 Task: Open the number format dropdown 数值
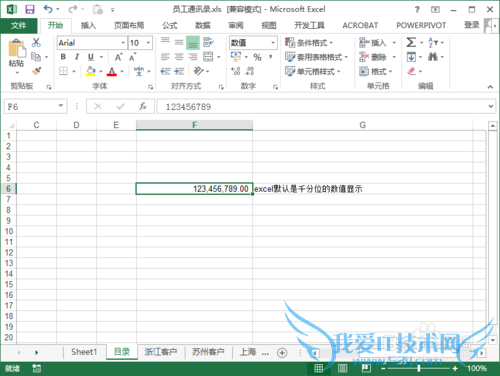click(x=273, y=43)
